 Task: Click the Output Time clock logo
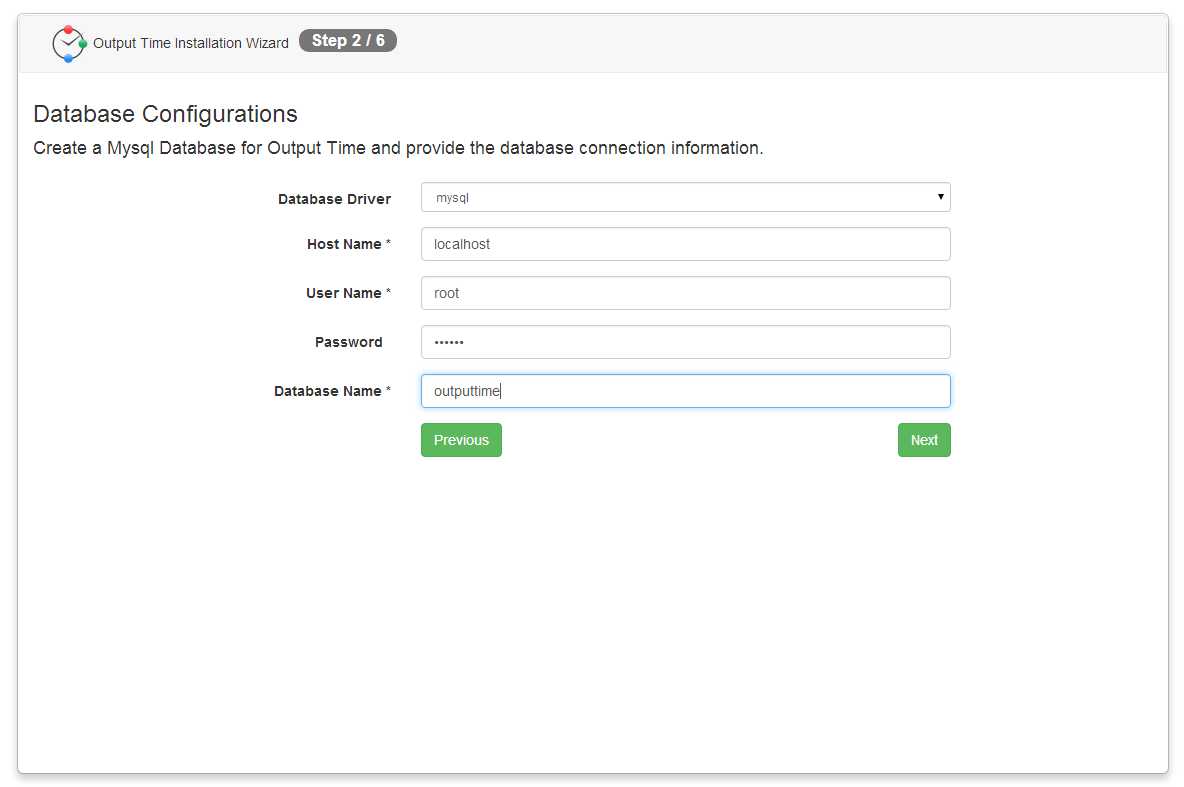tap(69, 44)
